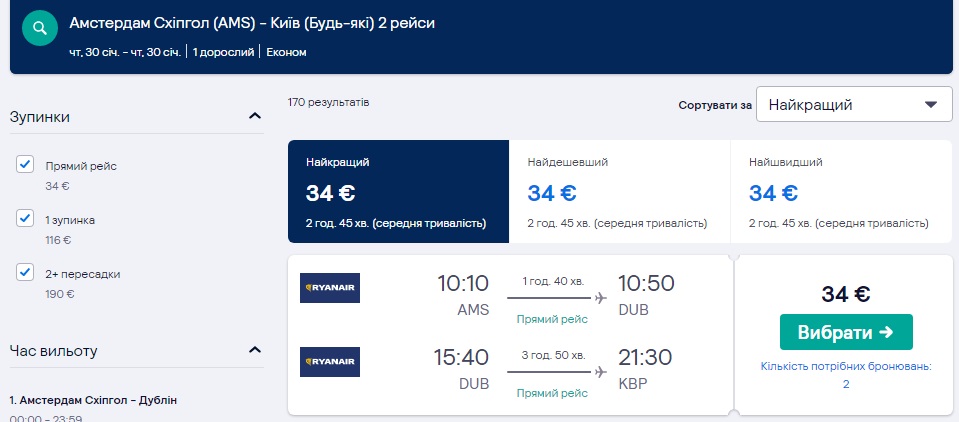Click the Амстердам Схіпгол – Київ route summary
This screenshot has width=959, height=422.
(x=252, y=22)
